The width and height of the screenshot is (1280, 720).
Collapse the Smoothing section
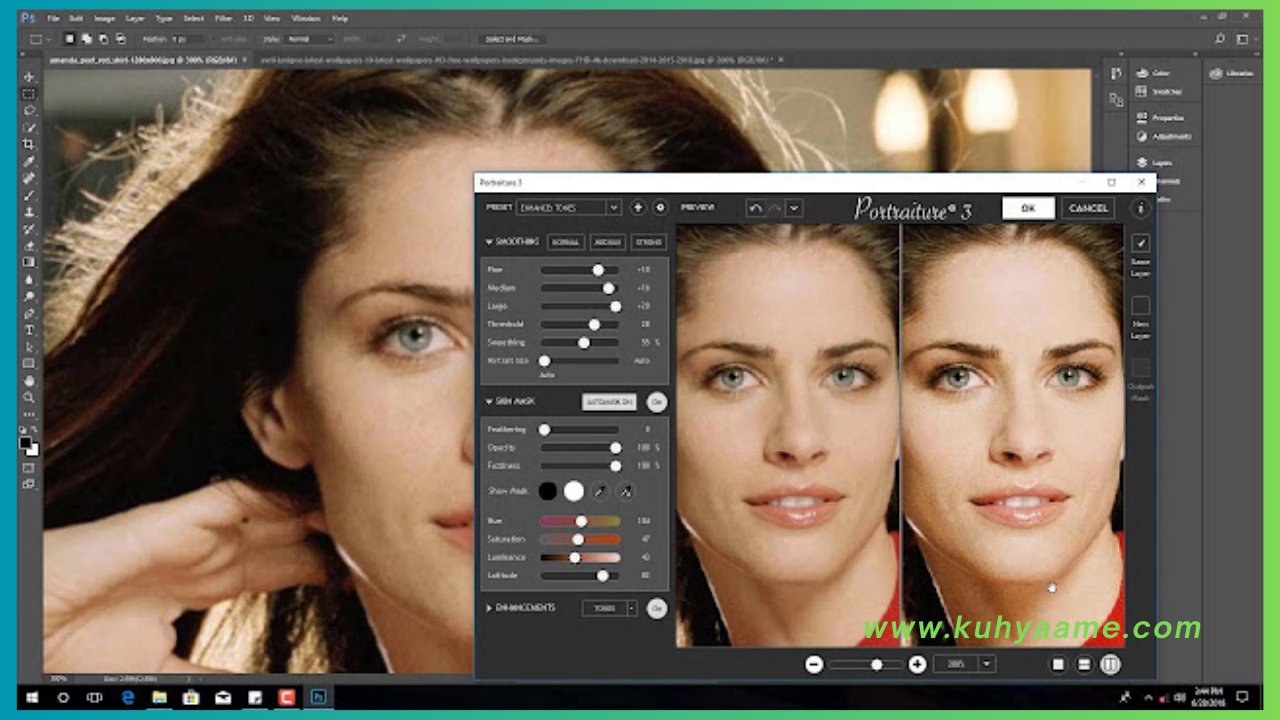[489, 242]
